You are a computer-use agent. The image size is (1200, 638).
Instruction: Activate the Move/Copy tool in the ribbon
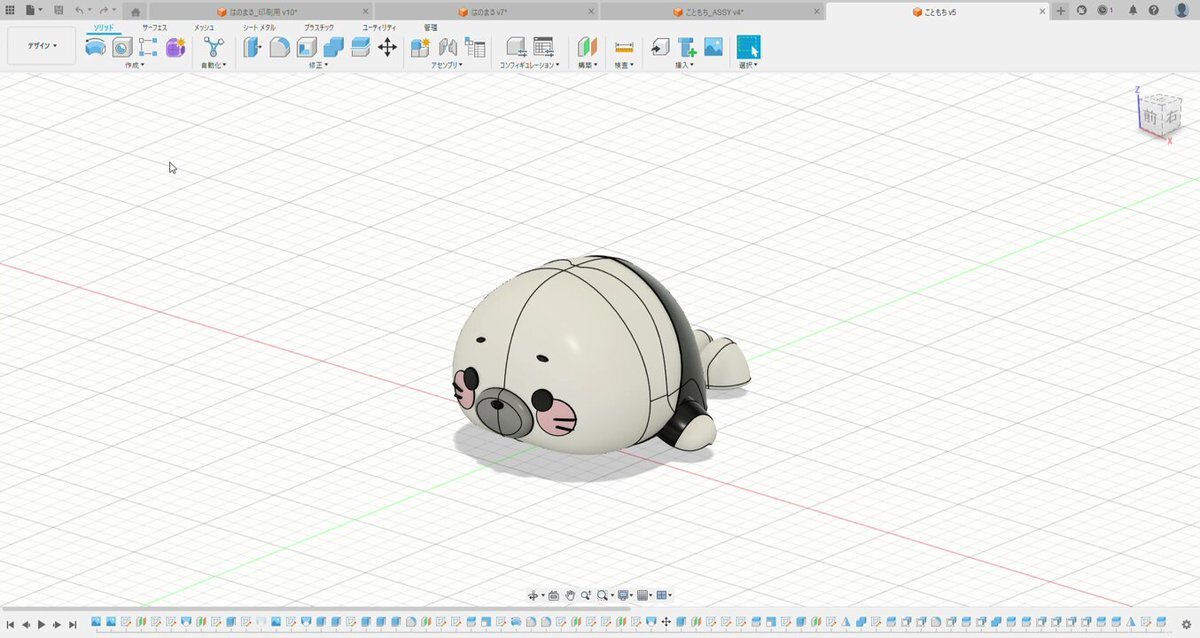tap(388, 47)
